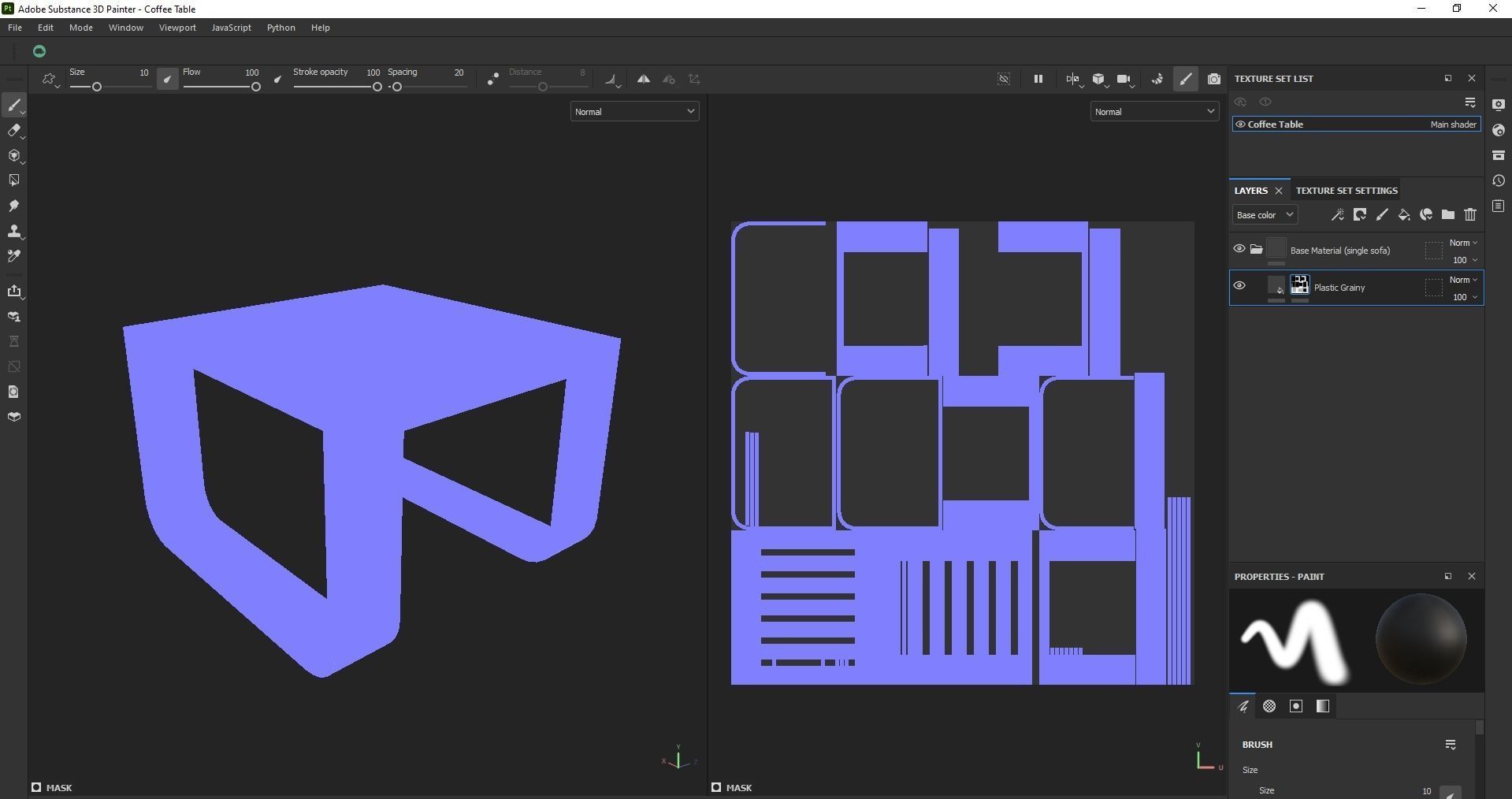Viewport: 1512px width, 799px height.
Task: Delete the selected layer with trash icon
Action: click(1470, 214)
